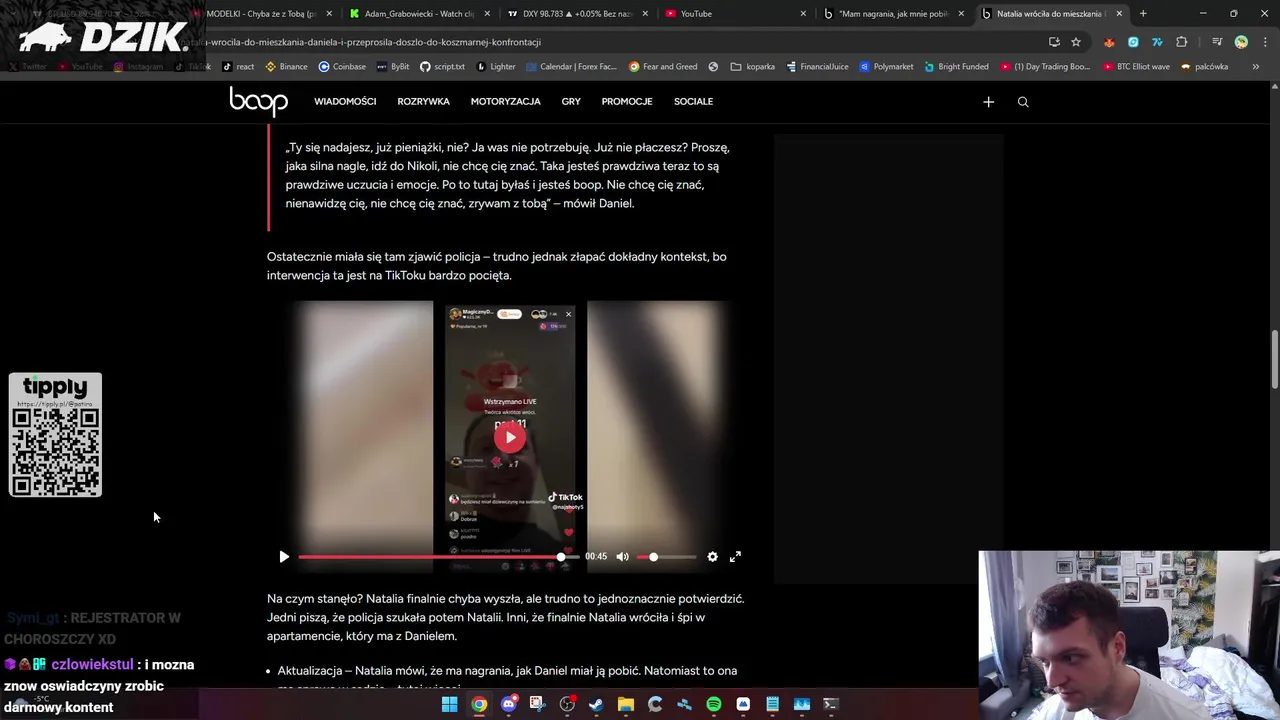Click the play icon in video control bar

point(284,557)
